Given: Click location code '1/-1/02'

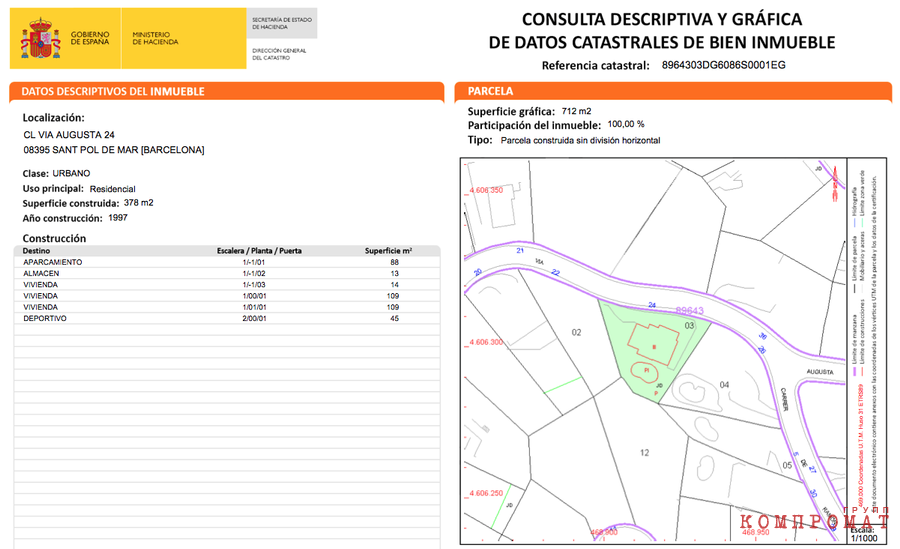Looking at the screenshot, I should [254, 274].
